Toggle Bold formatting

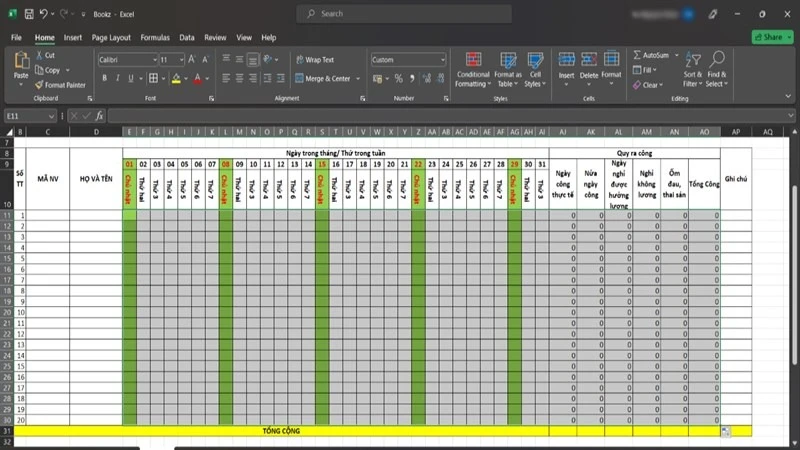point(105,78)
